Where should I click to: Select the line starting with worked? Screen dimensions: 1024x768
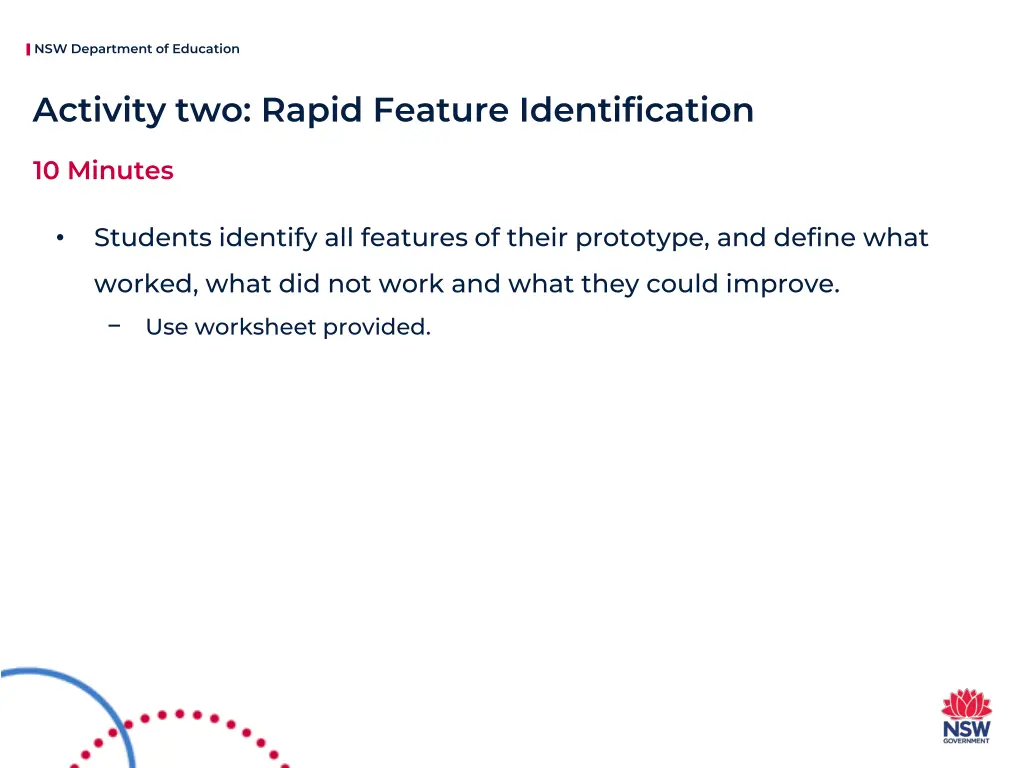[x=467, y=284]
